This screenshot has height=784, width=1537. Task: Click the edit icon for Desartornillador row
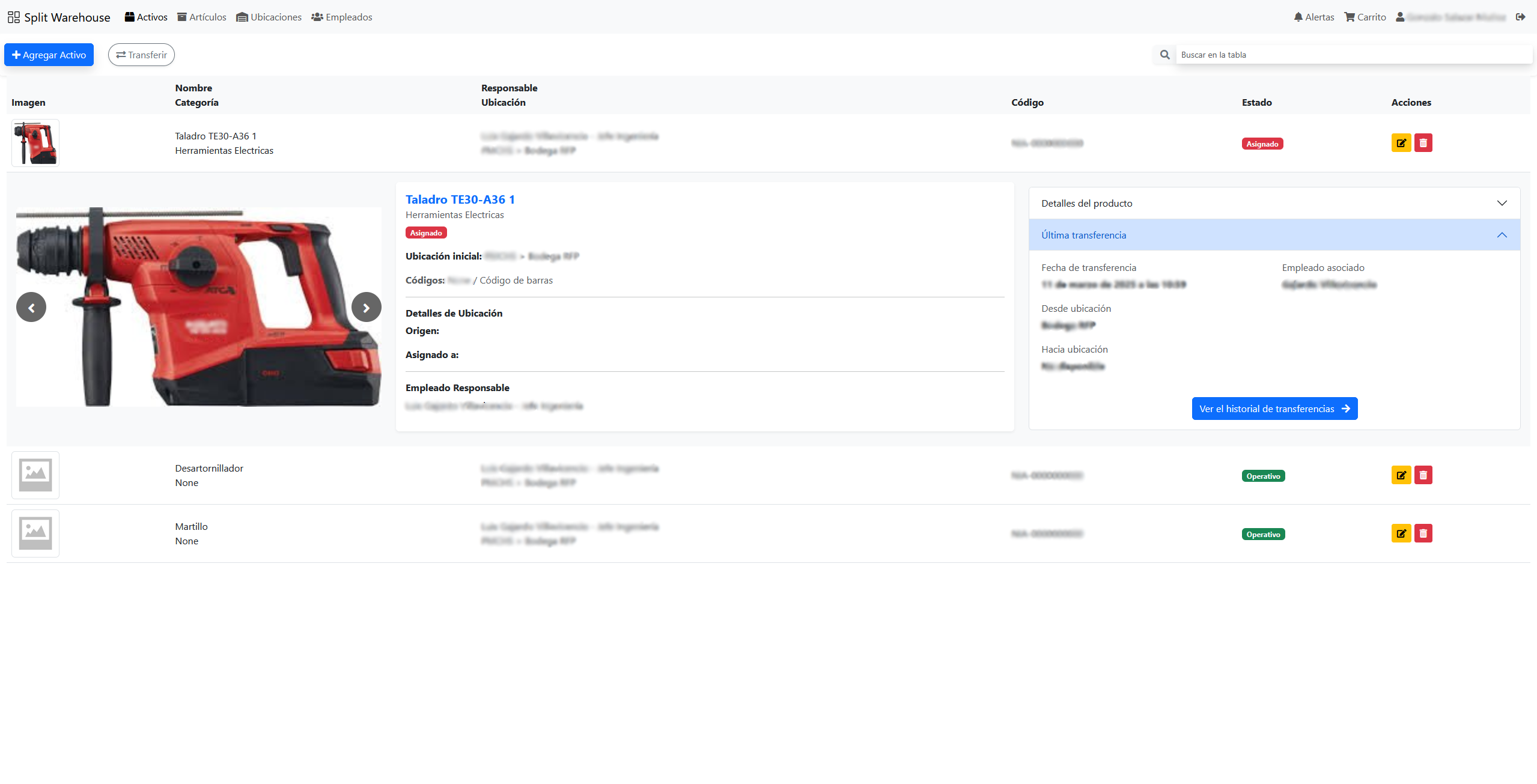1401,475
